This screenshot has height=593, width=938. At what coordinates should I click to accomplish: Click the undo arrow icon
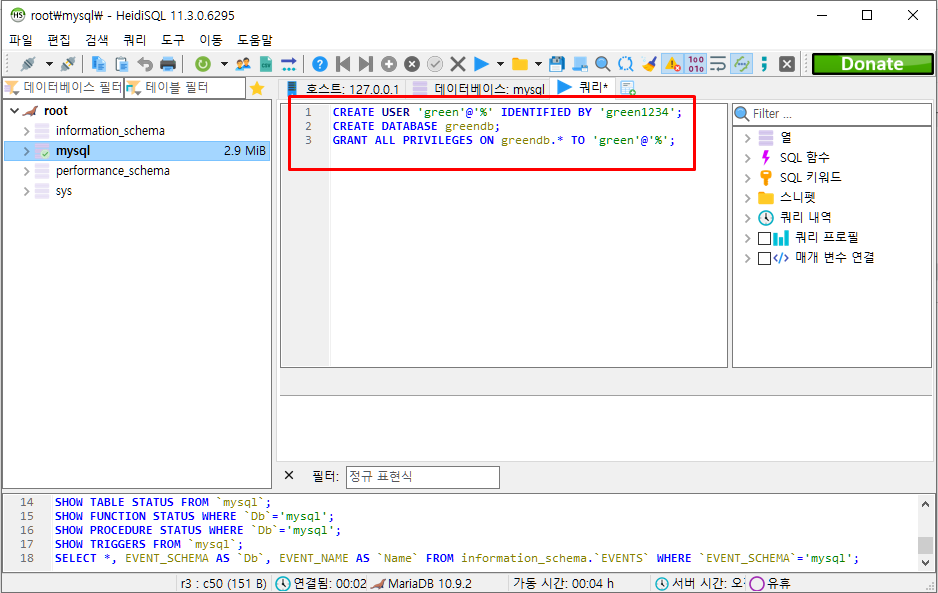[145, 64]
